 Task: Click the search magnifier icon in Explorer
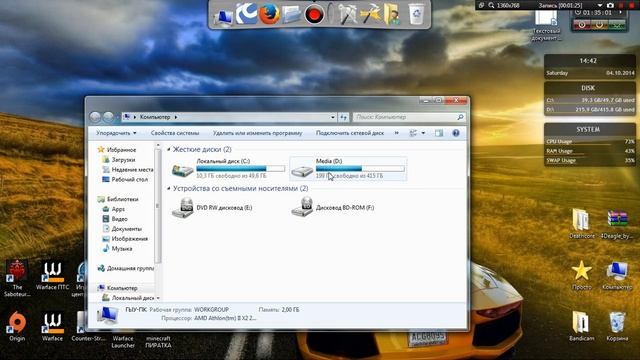tap(460, 117)
